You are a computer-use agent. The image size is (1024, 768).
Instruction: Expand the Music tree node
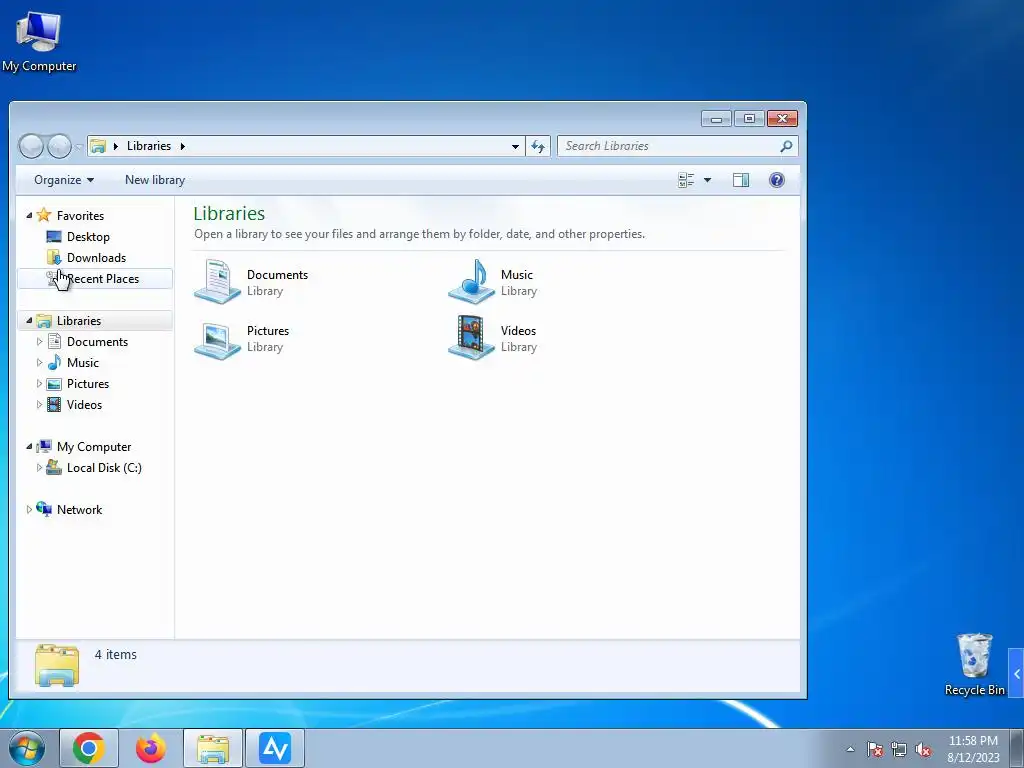tap(39, 362)
